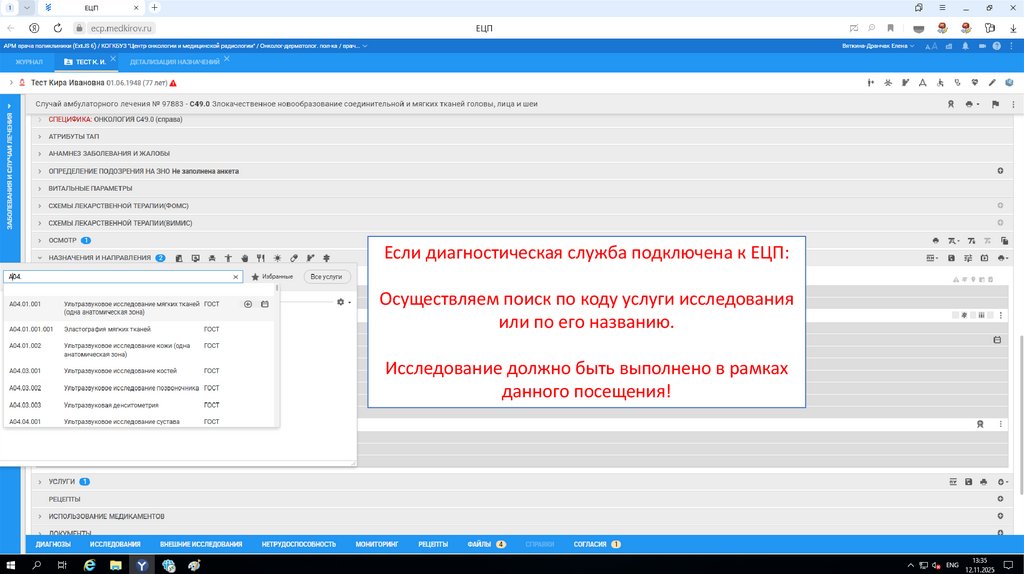Image resolution: width=1024 pixels, height=574 pixels.
Task: Clear the service search field with X
Action: (236, 276)
